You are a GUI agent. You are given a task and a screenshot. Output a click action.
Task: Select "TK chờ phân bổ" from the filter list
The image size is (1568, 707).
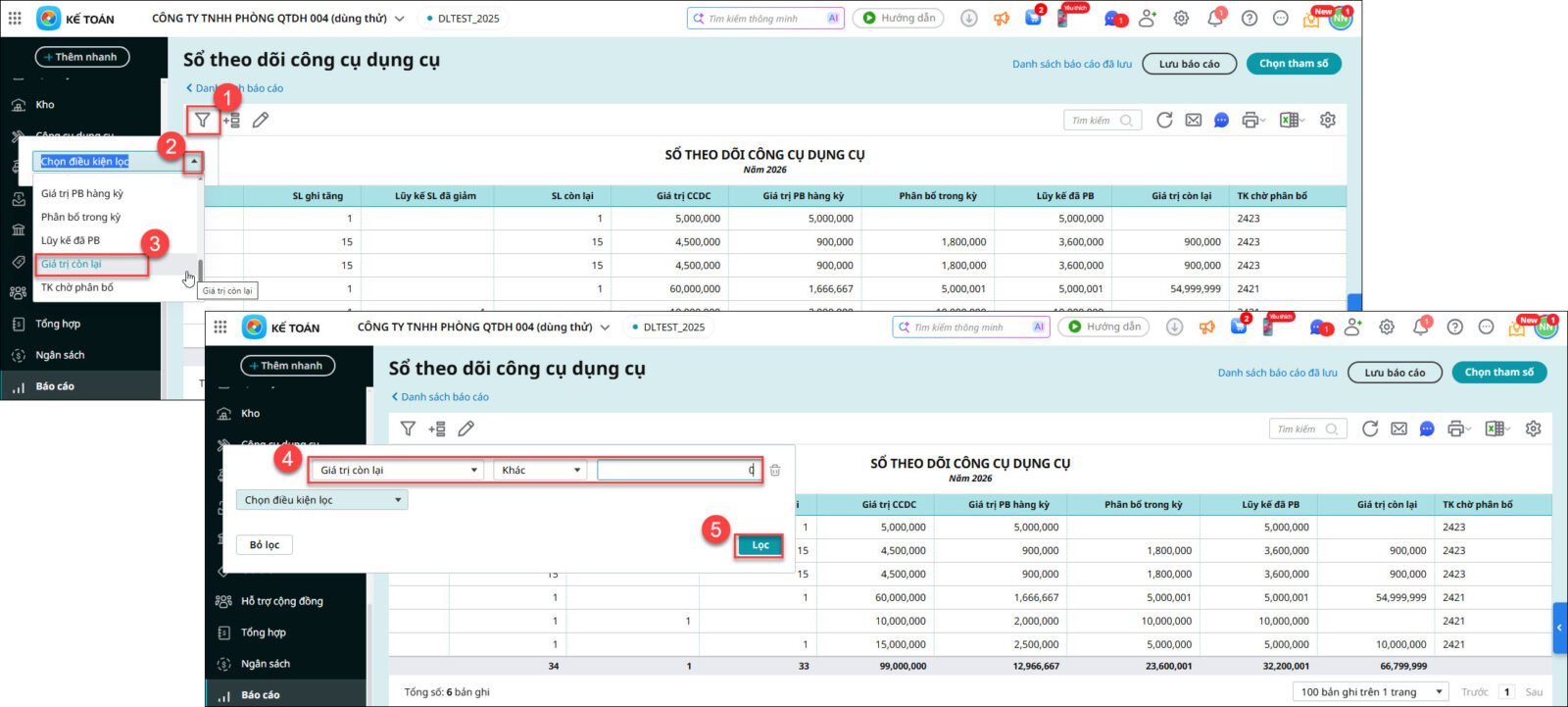(77, 287)
